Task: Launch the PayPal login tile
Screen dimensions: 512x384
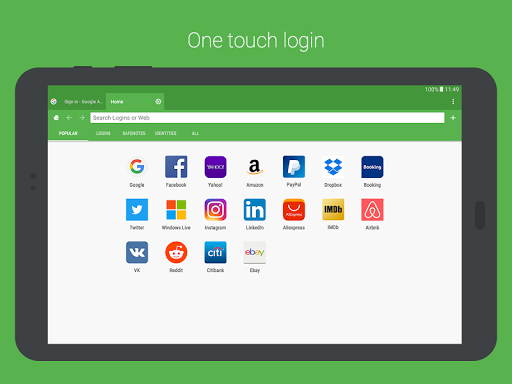Action: click(x=294, y=167)
